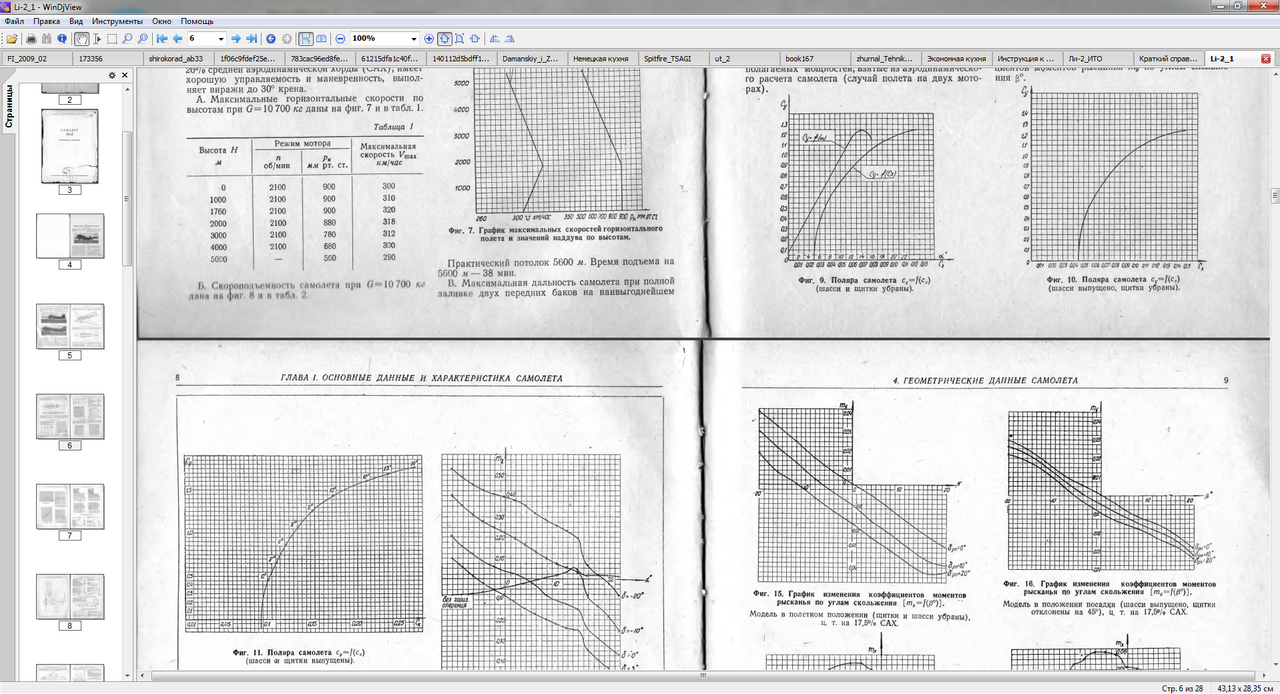Open Find with the binoculars icon

(x=46, y=38)
